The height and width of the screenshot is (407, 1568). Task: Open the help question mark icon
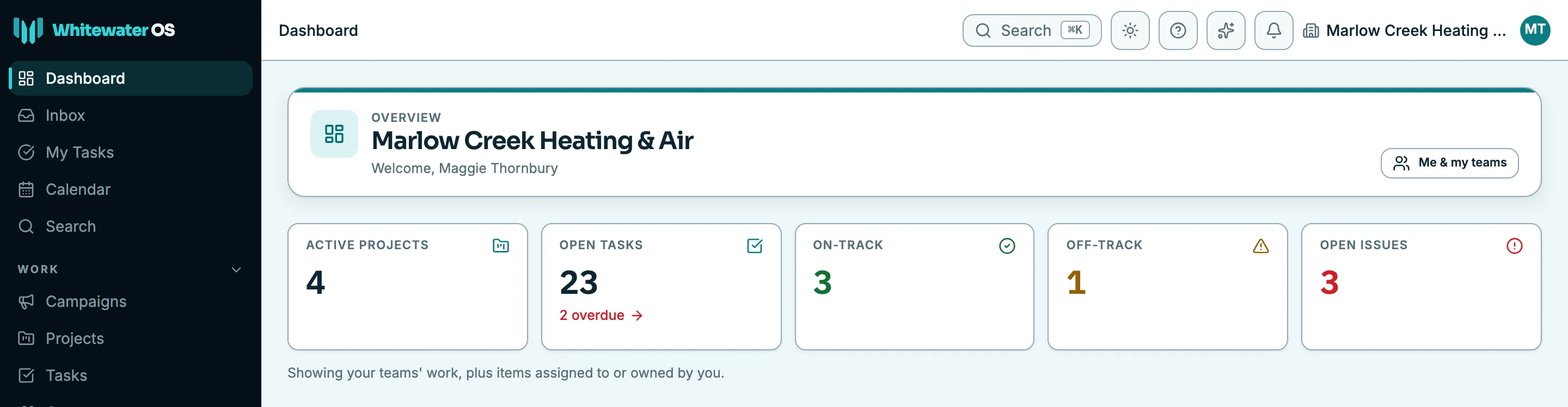click(1178, 30)
